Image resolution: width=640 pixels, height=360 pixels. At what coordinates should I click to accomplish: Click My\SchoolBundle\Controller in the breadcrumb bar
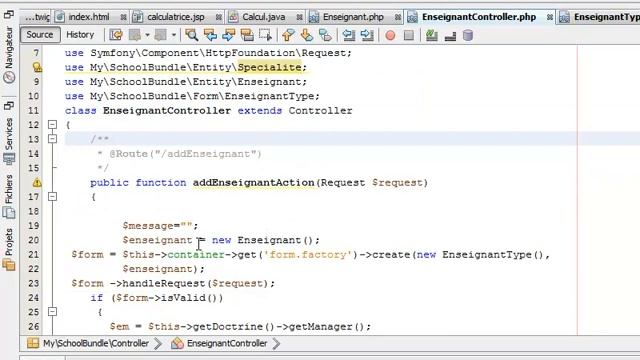(96, 343)
